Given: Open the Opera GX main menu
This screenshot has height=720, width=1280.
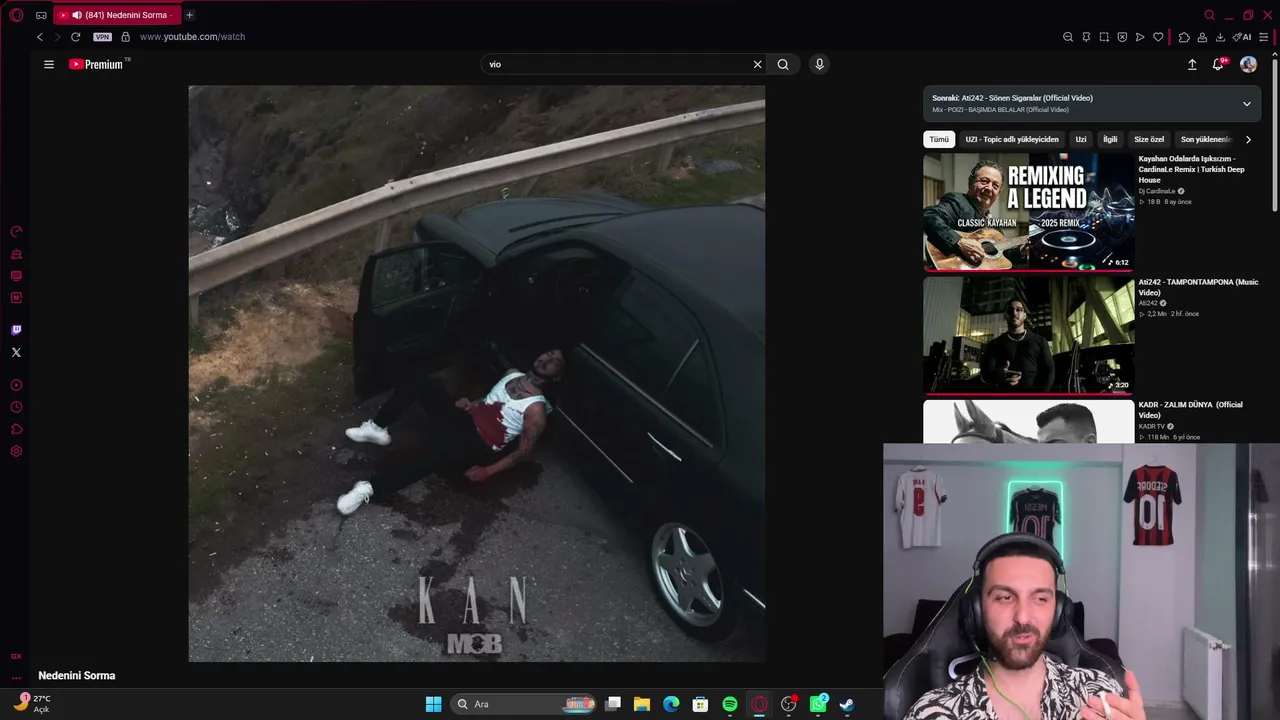Looking at the screenshot, I should 16,15.
